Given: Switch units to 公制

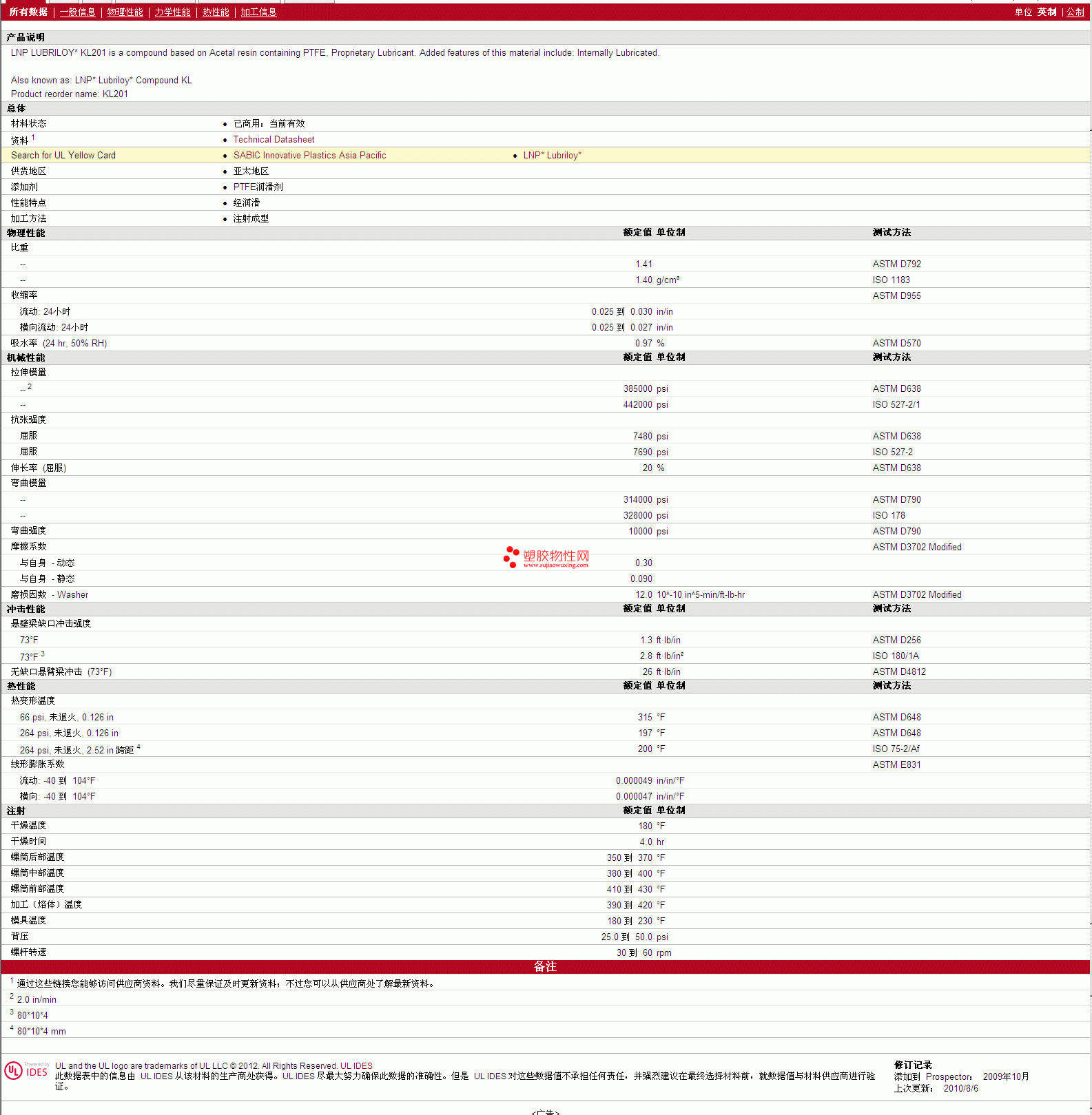Looking at the screenshot, I should pyautogui.click(x=1075, y=12).
